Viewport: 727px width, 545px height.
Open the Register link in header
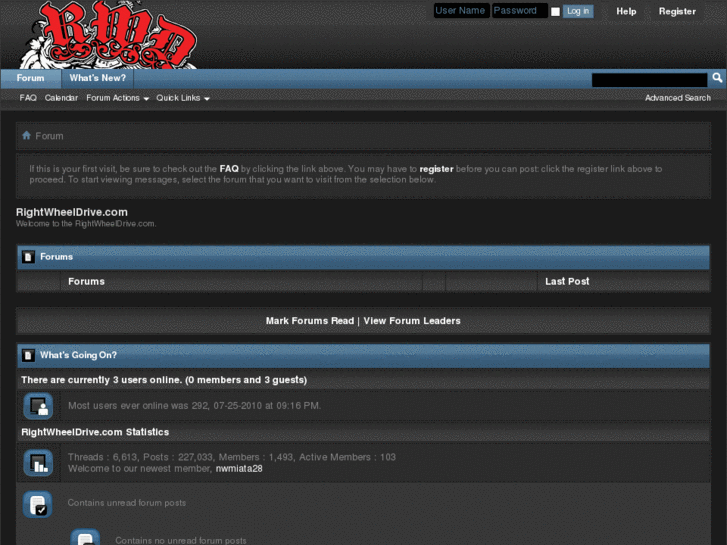[x=677, y=12]
